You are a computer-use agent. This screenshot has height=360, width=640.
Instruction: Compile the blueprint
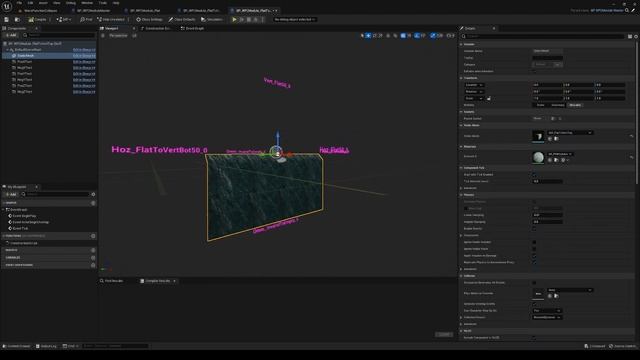coord(38,19)
